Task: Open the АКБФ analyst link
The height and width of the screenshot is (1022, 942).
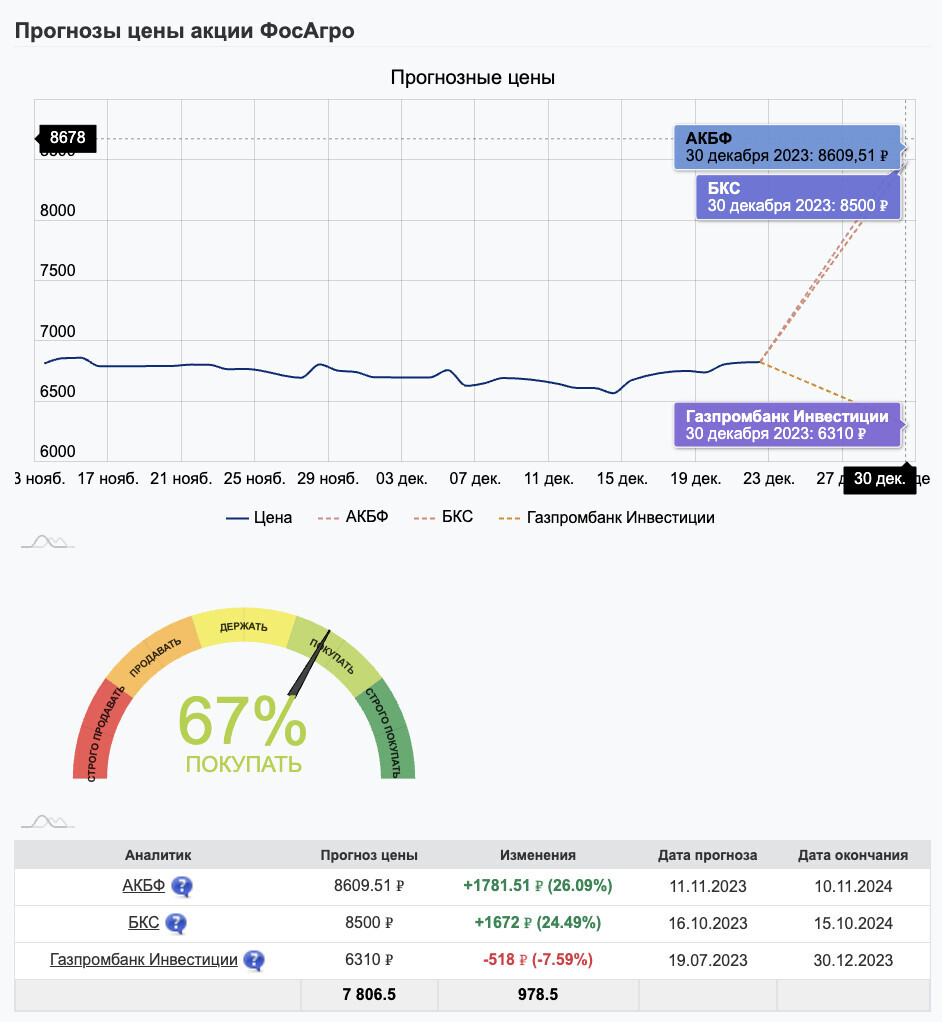Action: tap(143, 886)
